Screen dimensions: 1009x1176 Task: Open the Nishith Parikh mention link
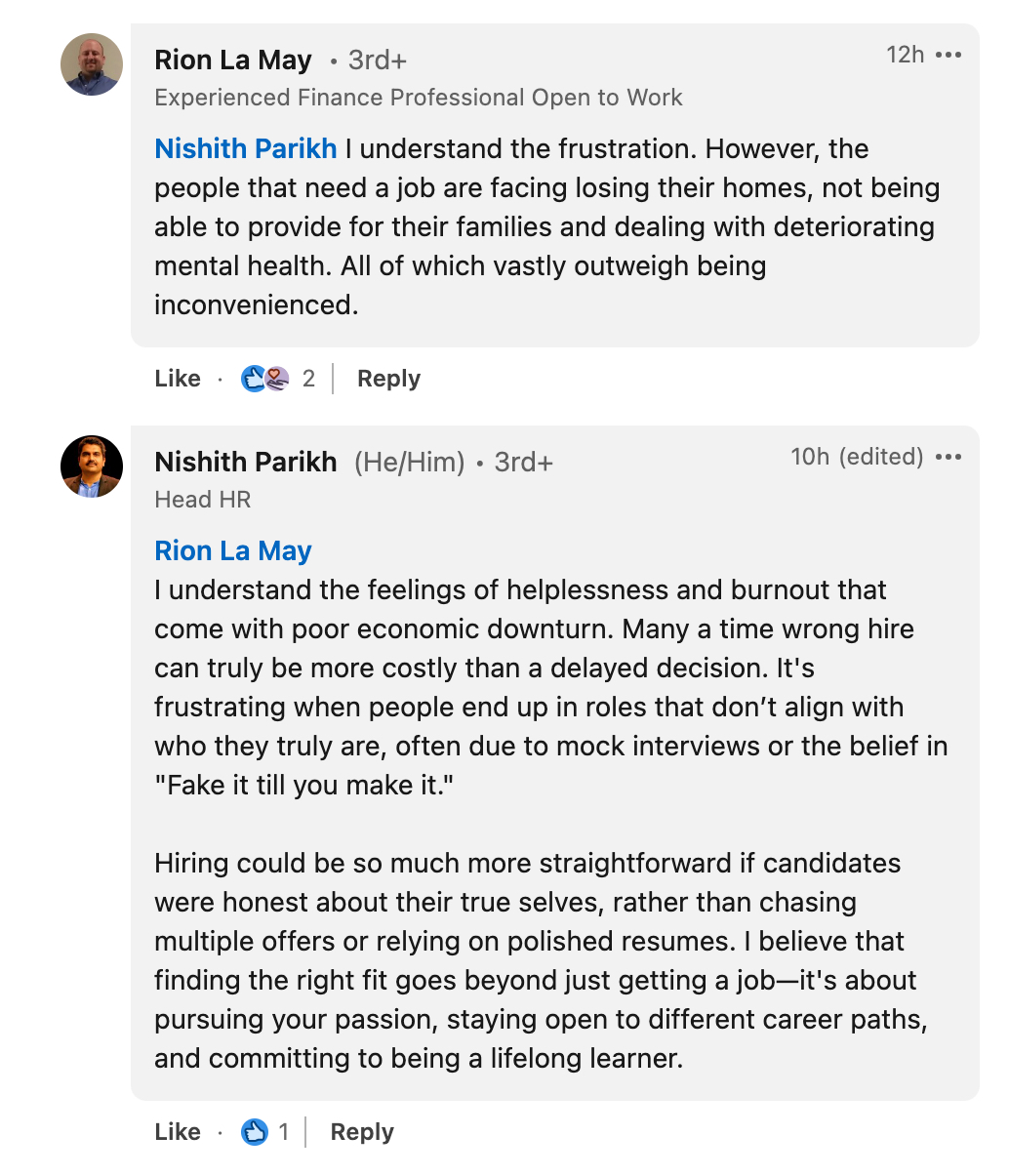point(245,148)
